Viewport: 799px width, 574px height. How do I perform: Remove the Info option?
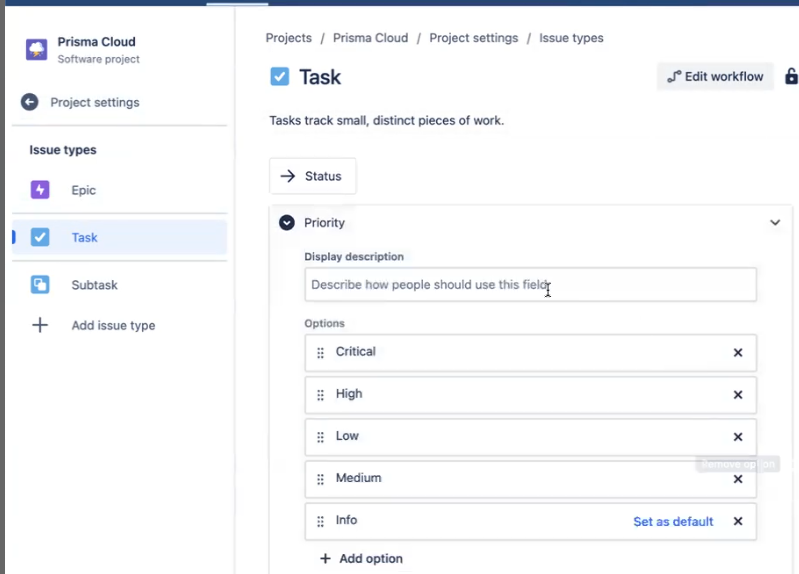pos(738,521)
